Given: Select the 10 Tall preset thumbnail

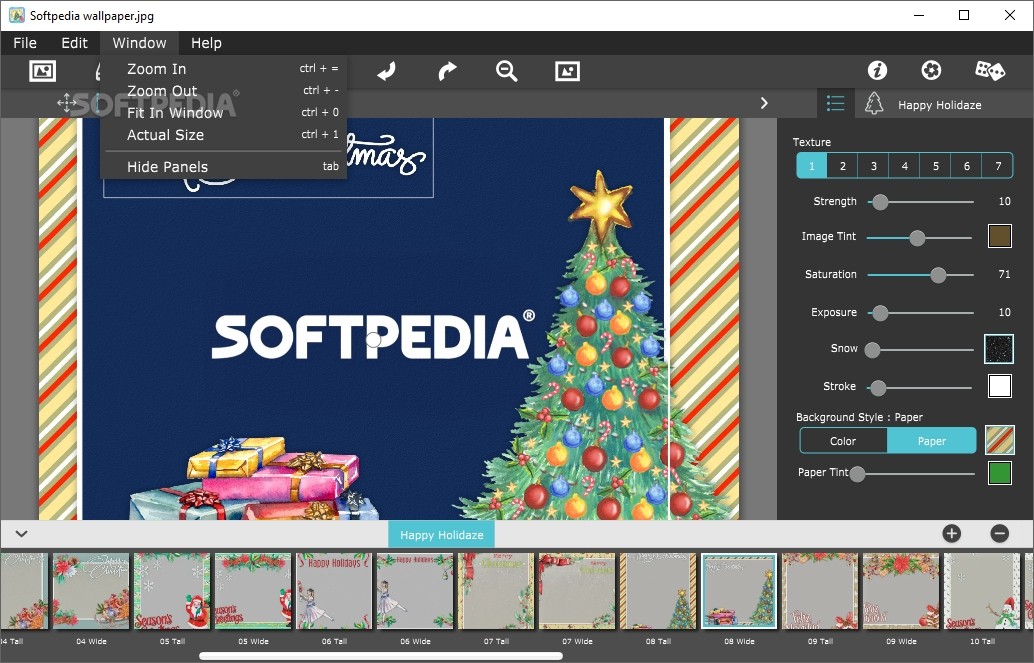Looking at the screenshot, I should [x=982, y=591].
